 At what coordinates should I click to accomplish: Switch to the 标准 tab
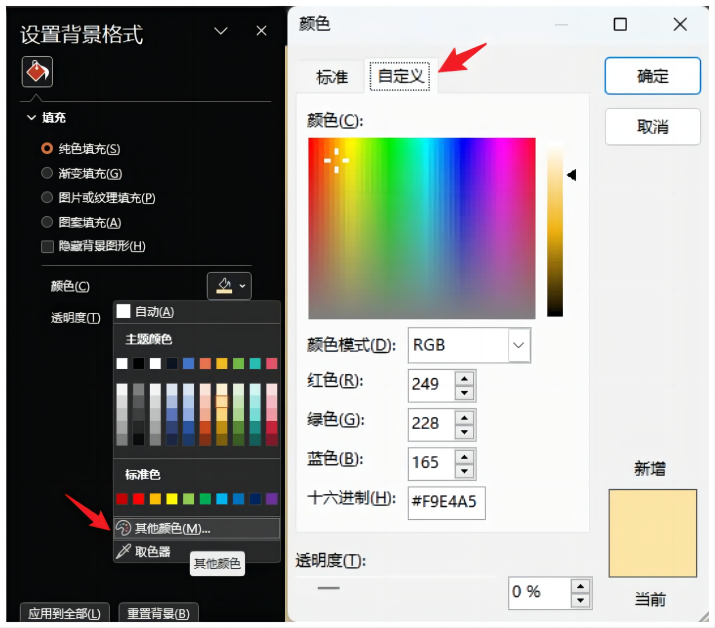coord(332,77)
